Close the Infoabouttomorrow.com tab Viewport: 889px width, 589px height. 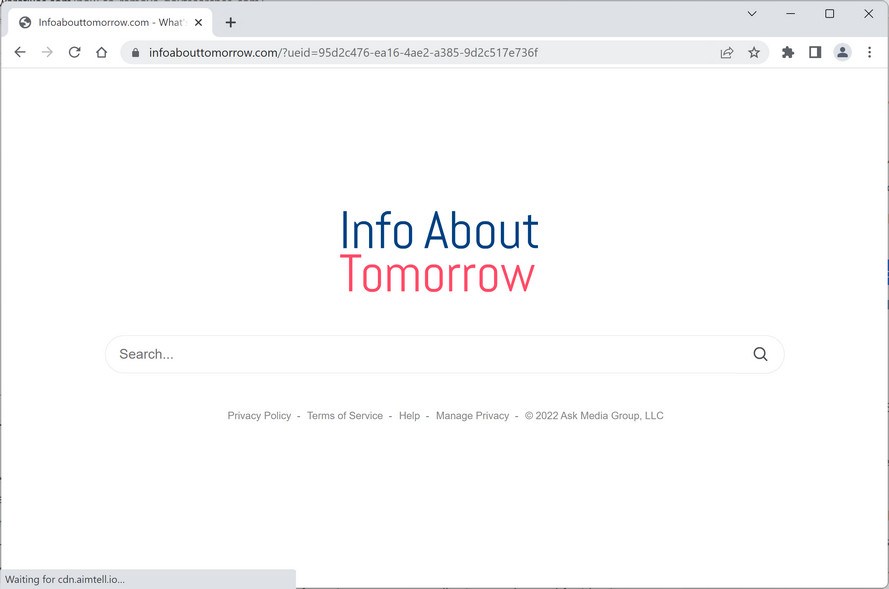coord(198,22)
